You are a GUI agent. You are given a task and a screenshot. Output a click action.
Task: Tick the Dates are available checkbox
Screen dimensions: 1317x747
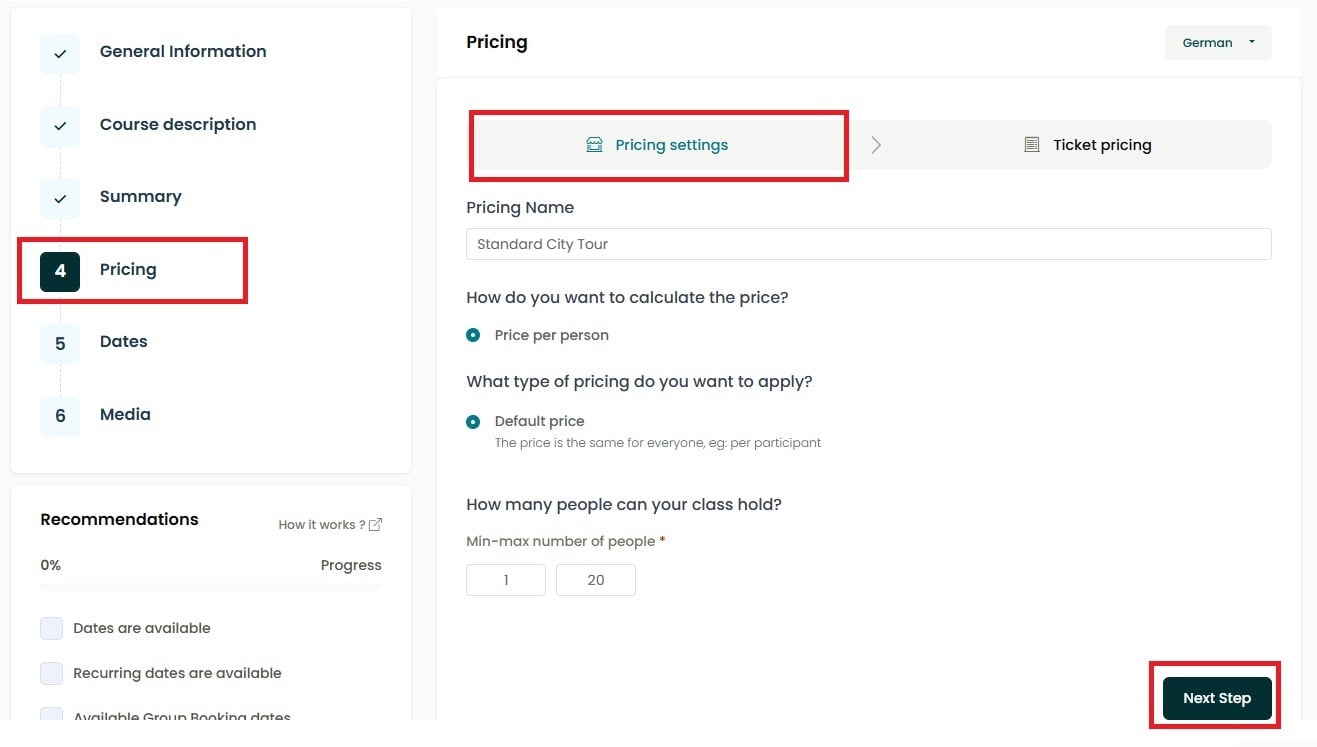coord(51,628)
